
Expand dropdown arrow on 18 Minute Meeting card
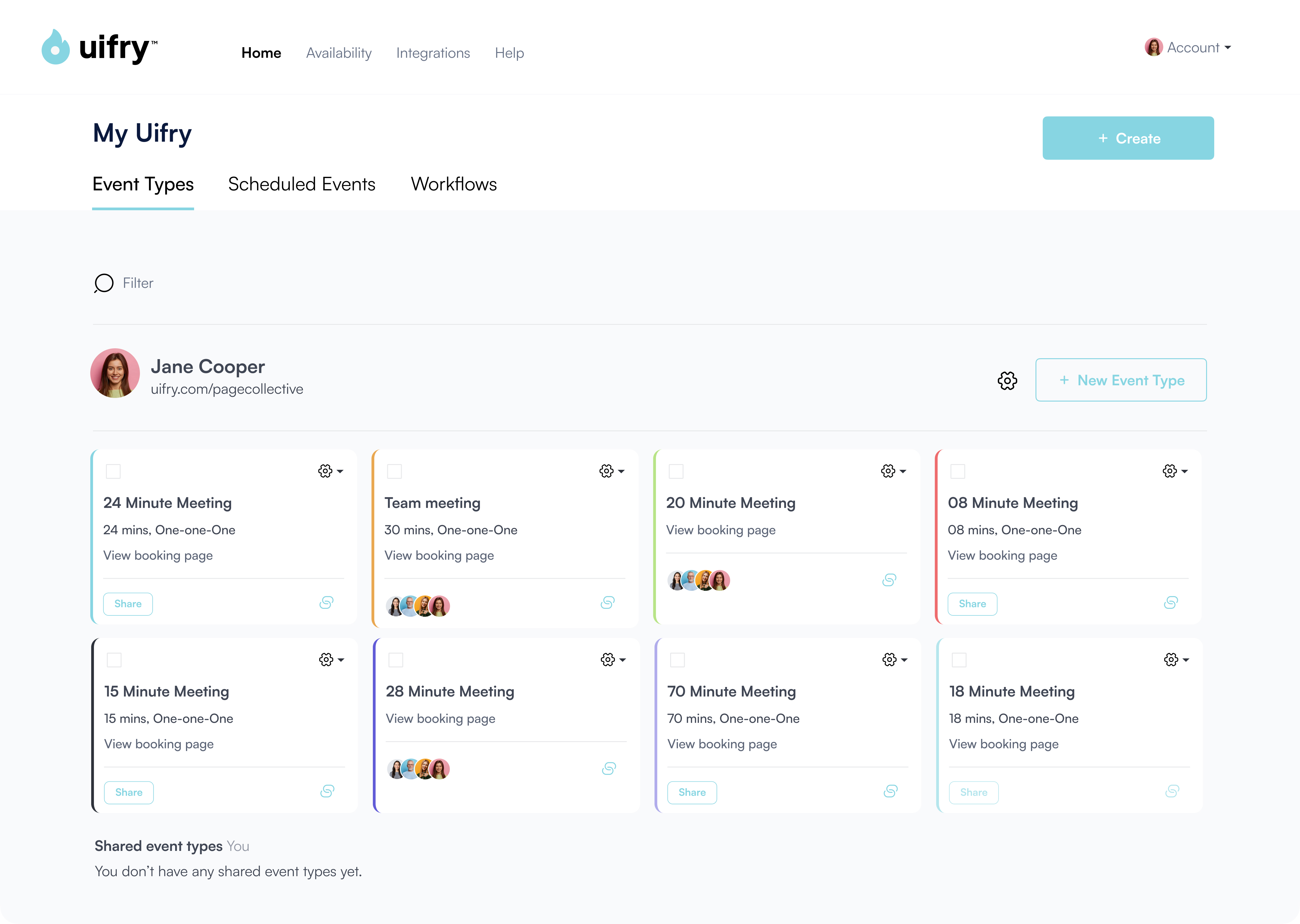point(1186,660)
